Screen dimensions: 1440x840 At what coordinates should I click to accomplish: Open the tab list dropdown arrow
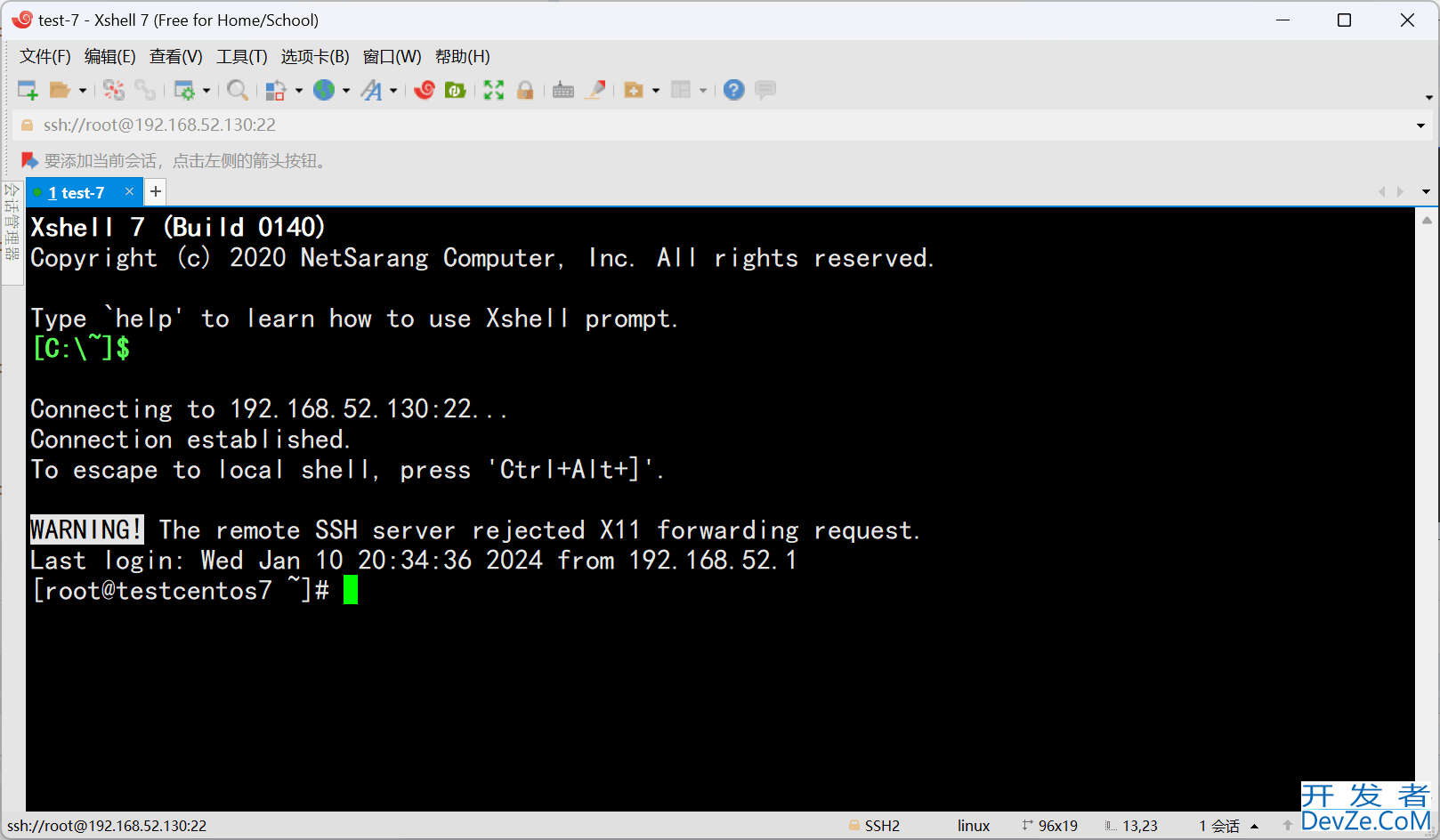(x=1426, y=192)
